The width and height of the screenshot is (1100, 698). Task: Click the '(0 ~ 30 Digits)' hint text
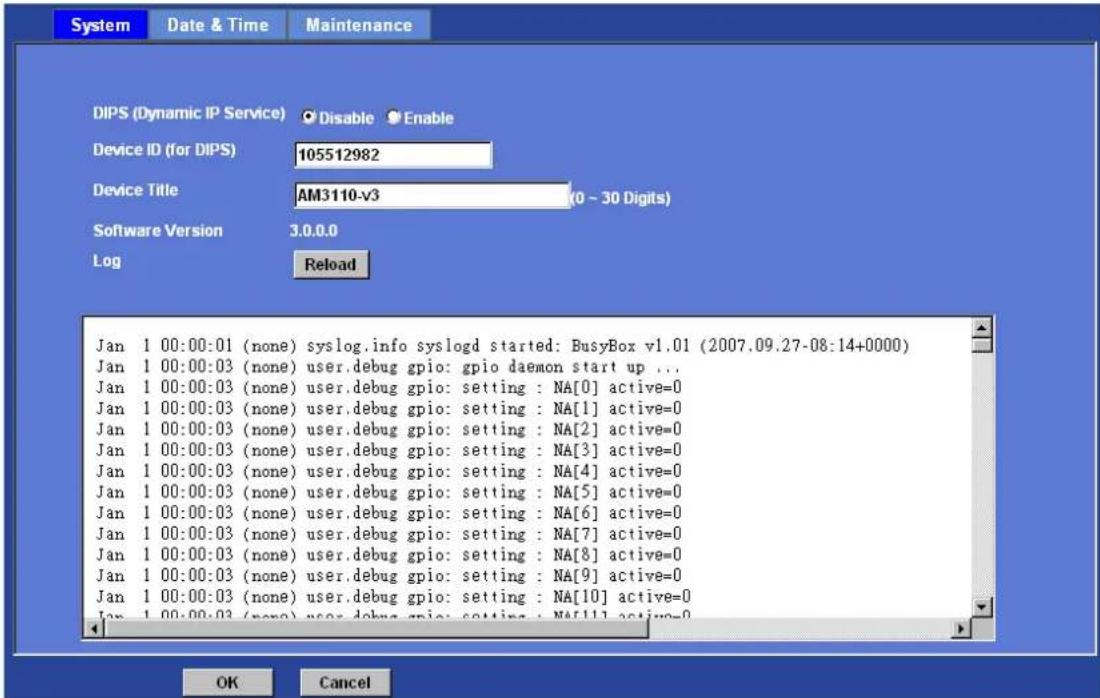(621, 198)
